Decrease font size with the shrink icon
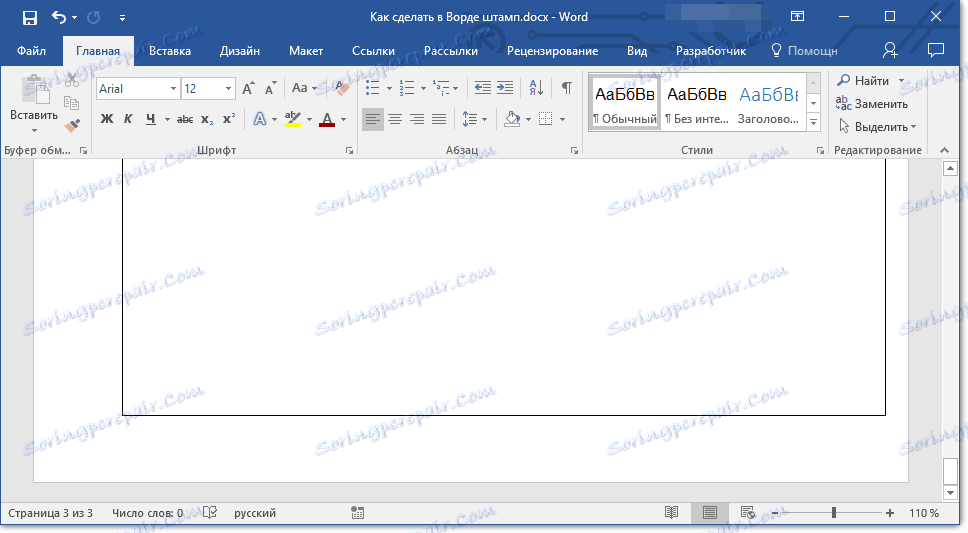The height and width of the screenshot is (533, 968). pyautogui.click(x=270, y=88)
